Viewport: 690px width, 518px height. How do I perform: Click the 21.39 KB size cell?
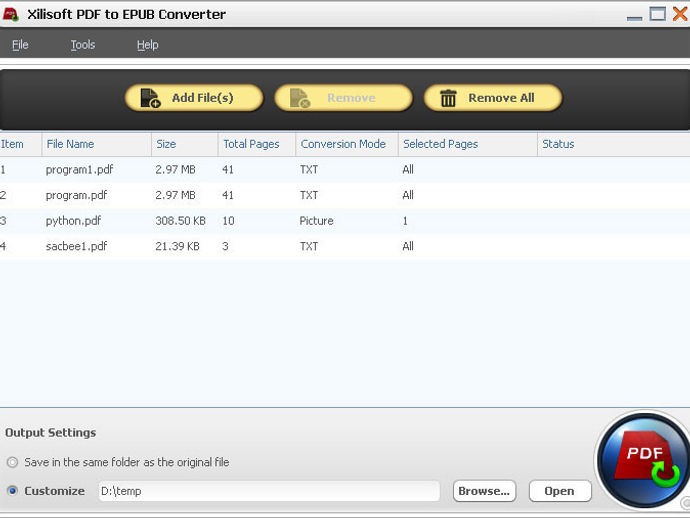[177, 246]
